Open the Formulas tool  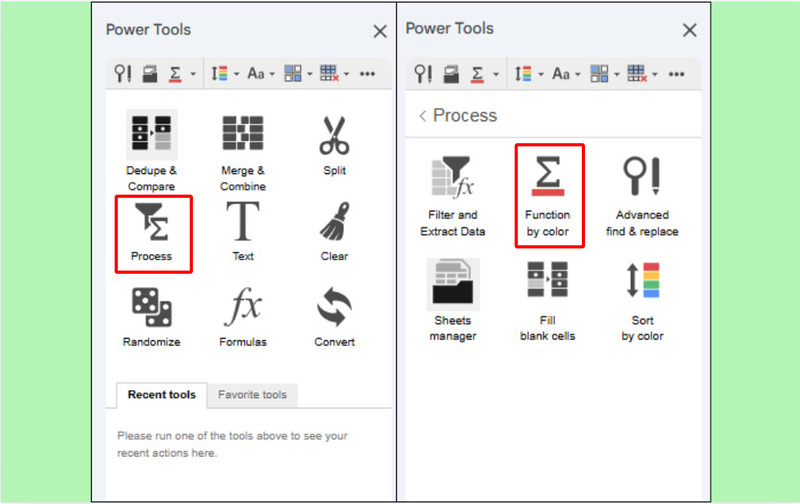point(243,318)
